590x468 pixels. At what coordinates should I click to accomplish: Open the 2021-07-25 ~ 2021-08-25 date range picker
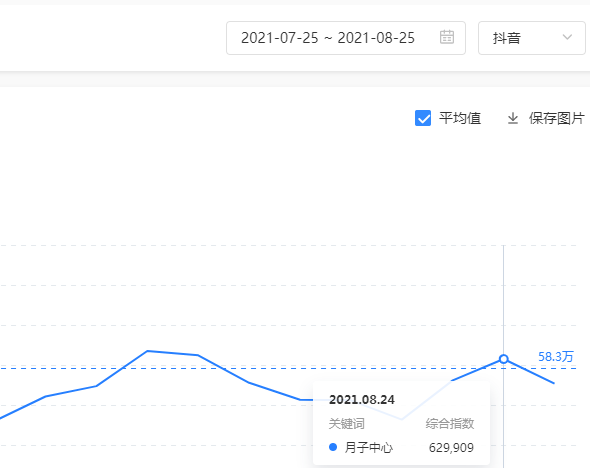[x=346, y=38]
